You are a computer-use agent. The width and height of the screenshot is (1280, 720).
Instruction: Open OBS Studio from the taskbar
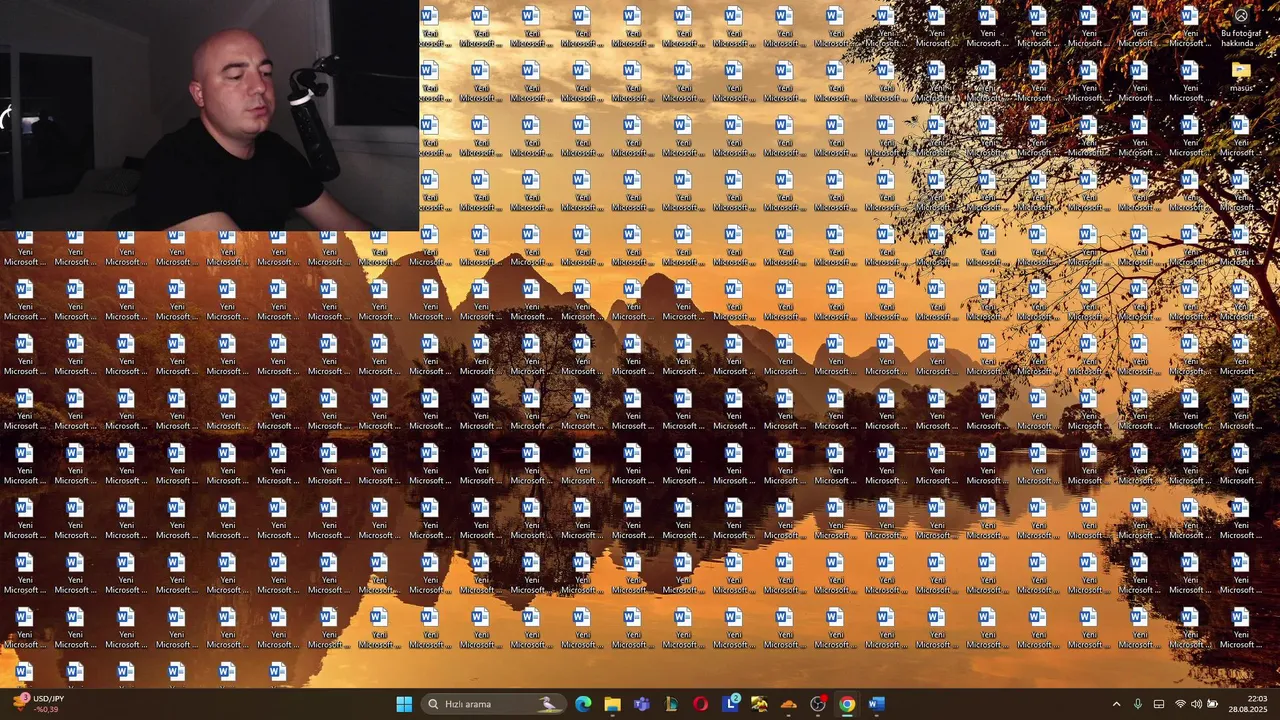[818, 704]
